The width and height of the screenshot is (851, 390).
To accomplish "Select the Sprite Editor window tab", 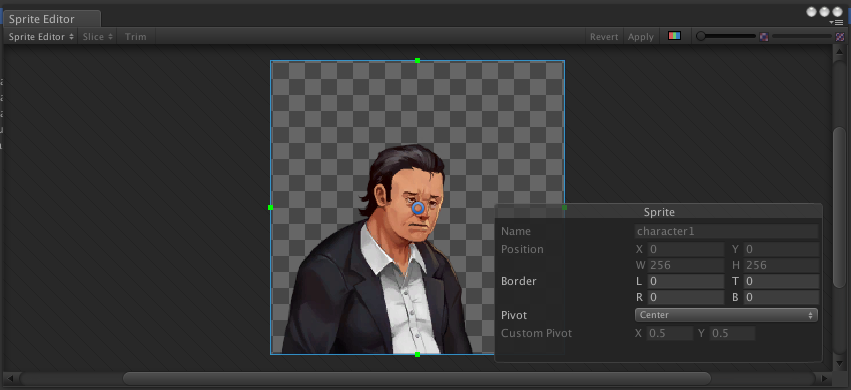I will click(52, 18).
